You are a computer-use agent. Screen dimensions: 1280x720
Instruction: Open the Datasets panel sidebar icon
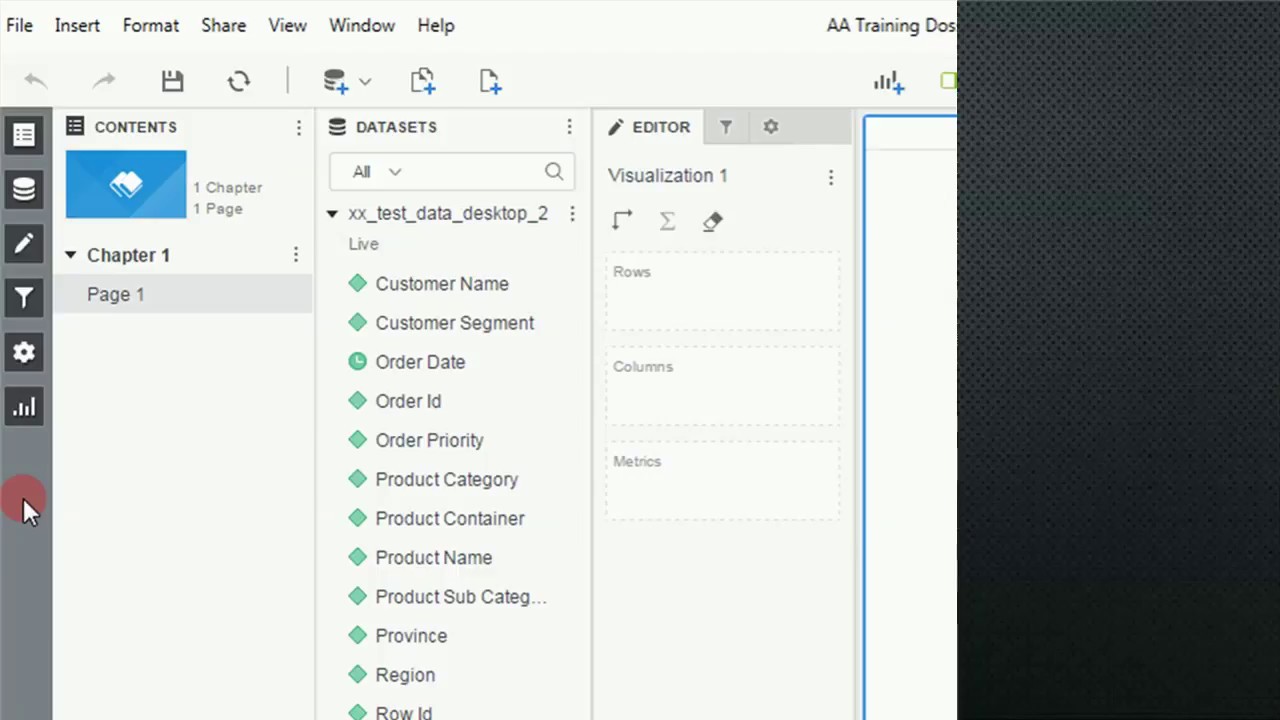[x=24, y=189]
